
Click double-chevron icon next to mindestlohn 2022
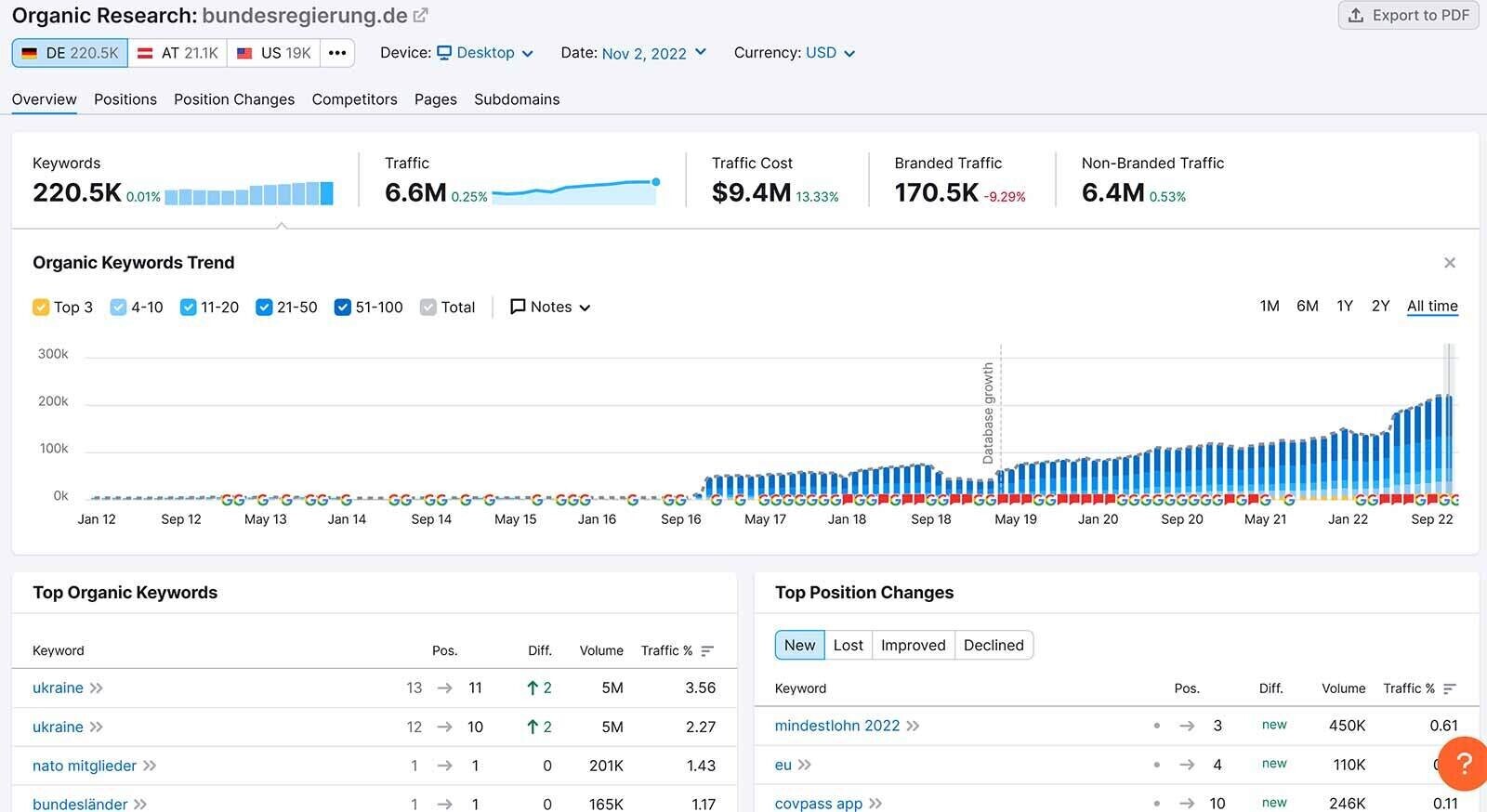pos(913,726)
